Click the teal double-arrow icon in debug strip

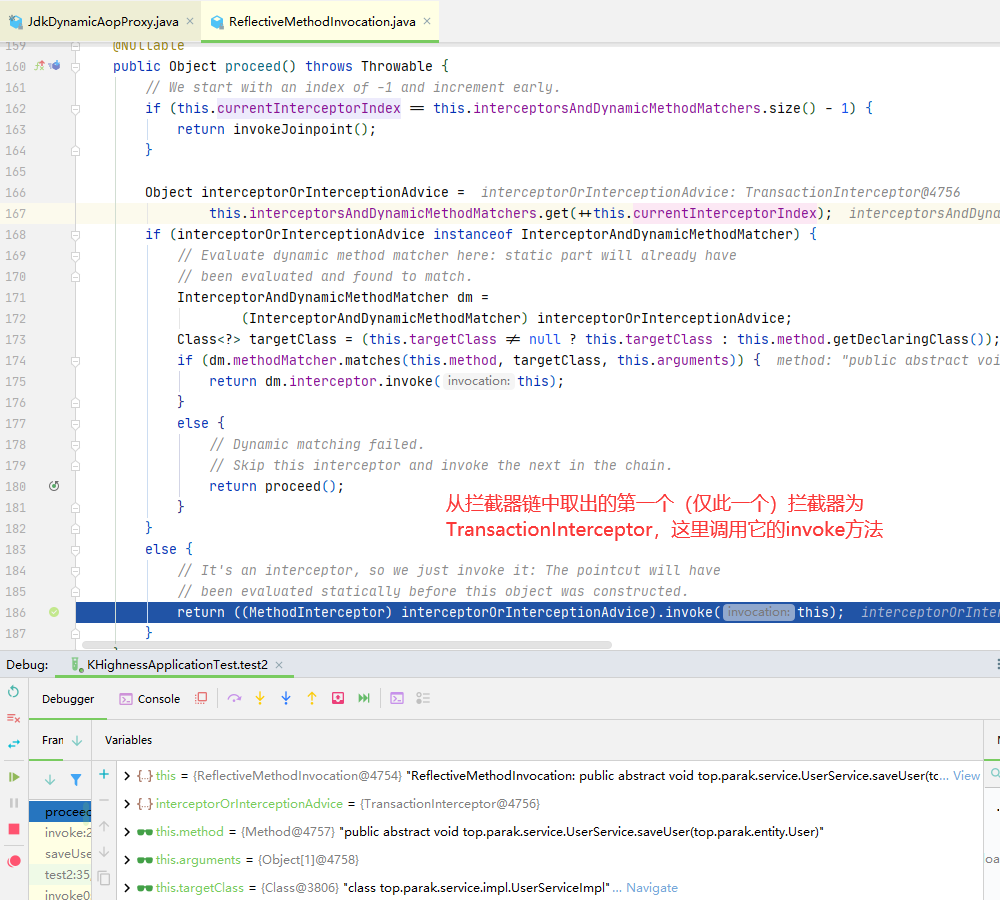coord(13,744)
